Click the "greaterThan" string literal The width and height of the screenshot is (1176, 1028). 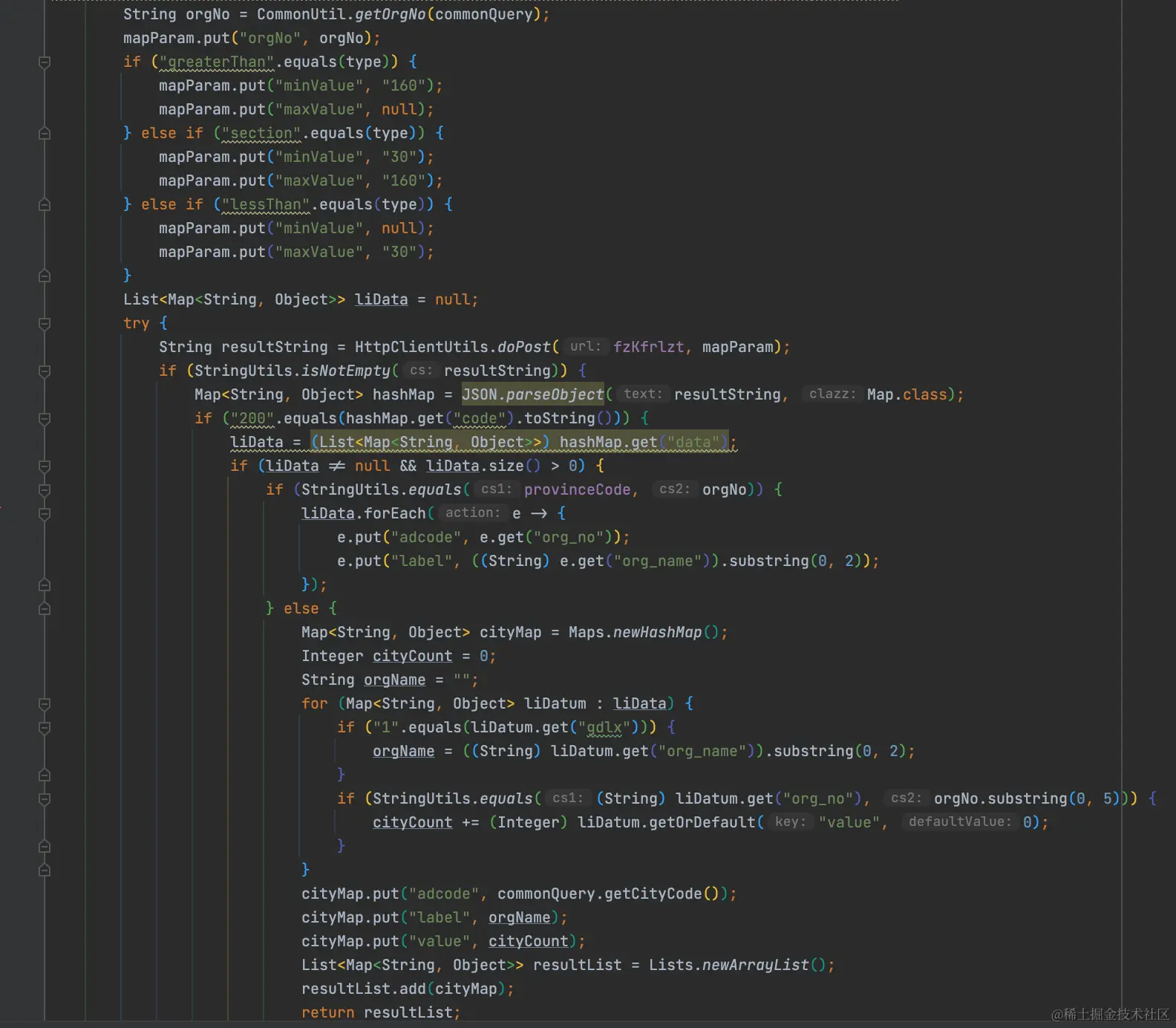click(217, 62)
